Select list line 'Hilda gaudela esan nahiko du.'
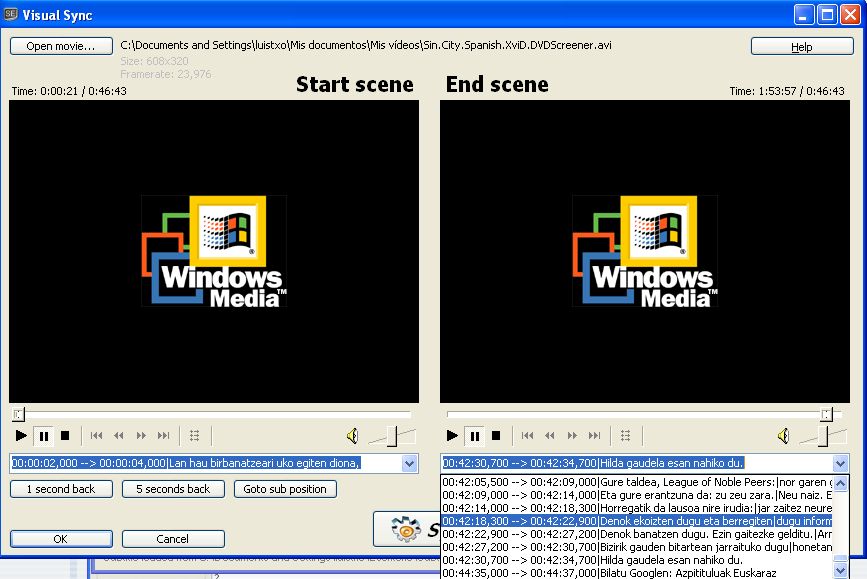 (x=637, y=560)
